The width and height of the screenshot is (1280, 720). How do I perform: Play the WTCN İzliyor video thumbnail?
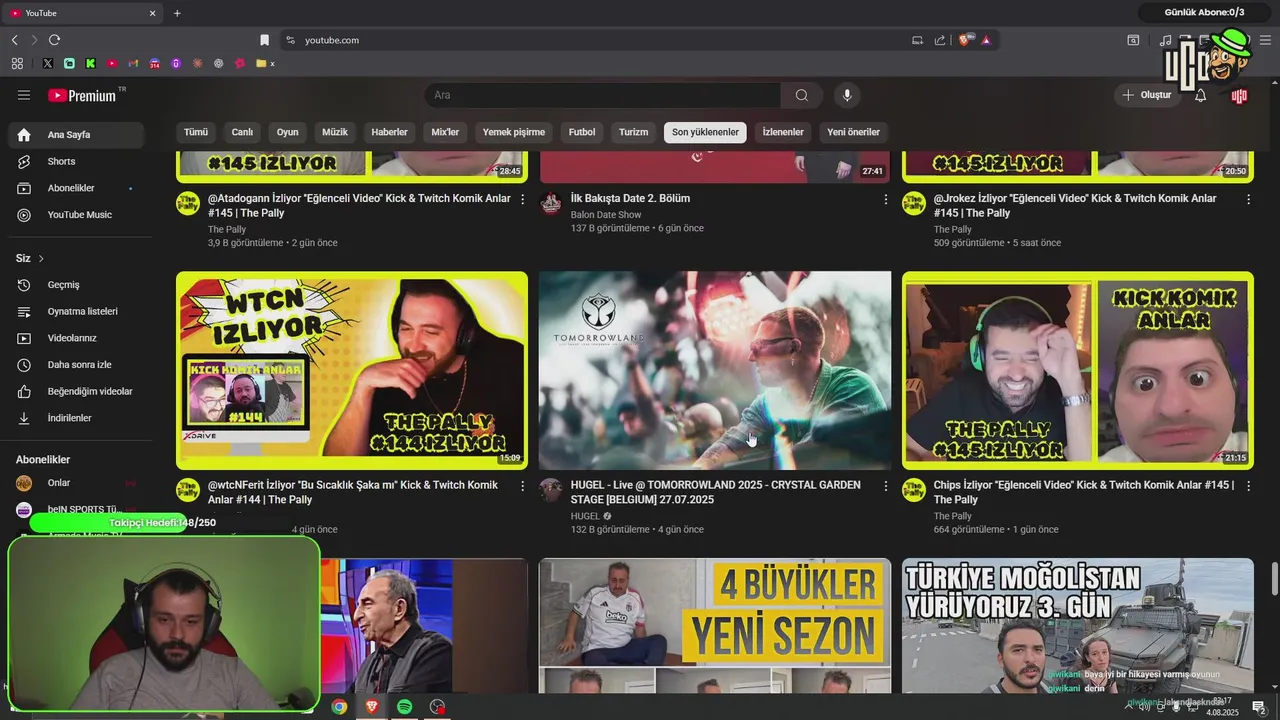(x=352, y=370)
